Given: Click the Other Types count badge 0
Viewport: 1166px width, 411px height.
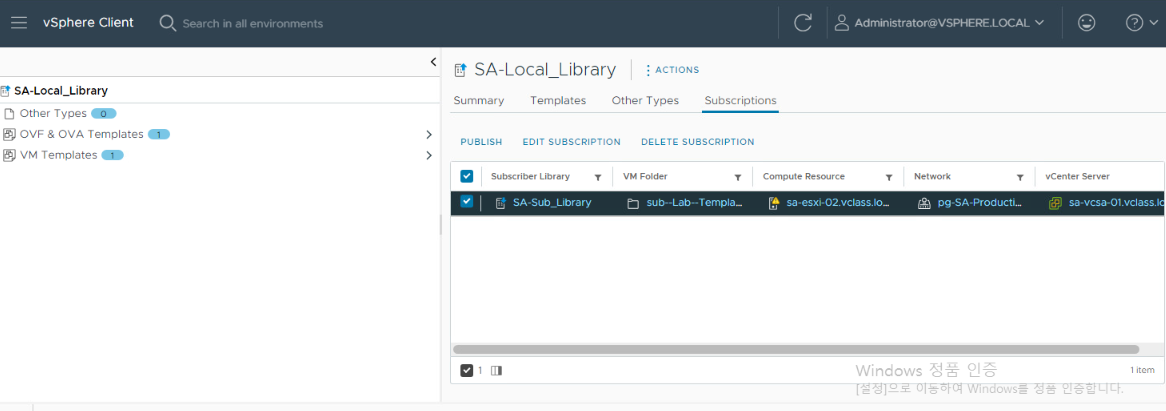Looking at the screenshot, I should point(104,114).
